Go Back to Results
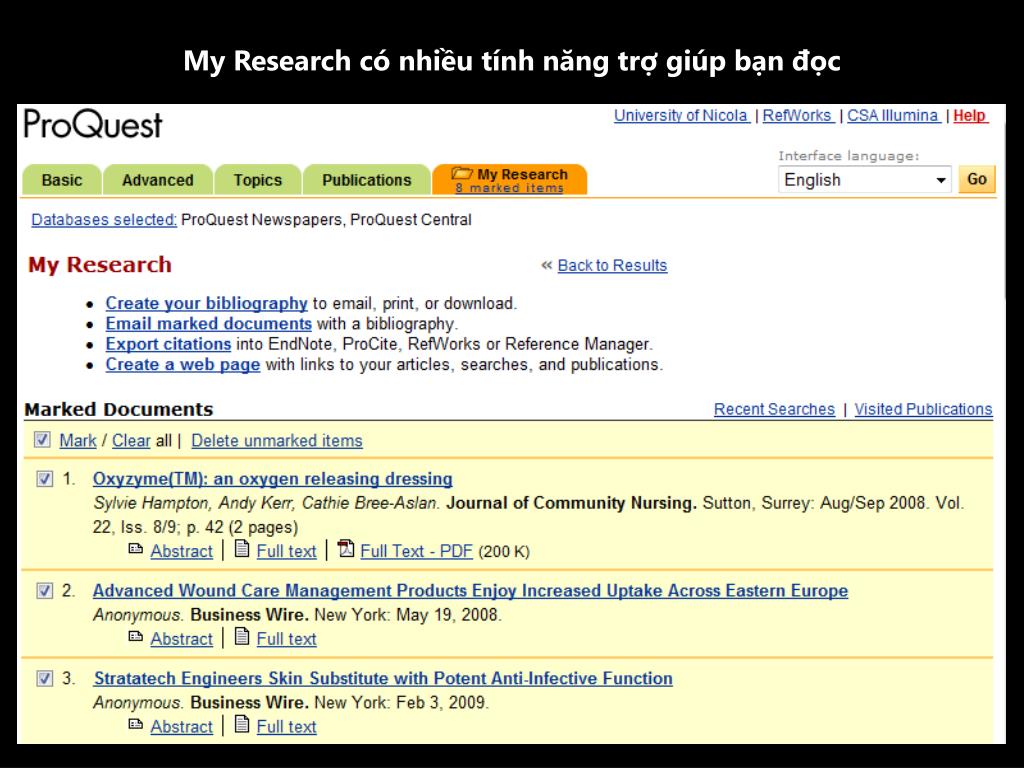This screenshot has height=768, width=1024. coord(613,266)
